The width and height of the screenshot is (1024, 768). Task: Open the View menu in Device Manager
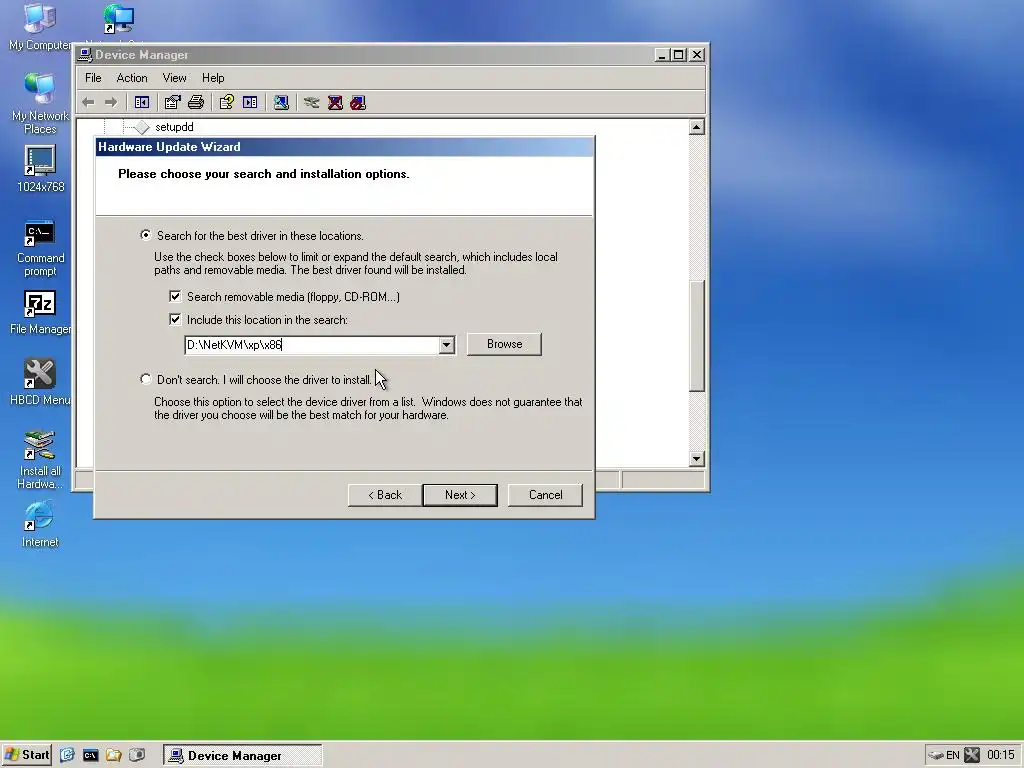click(x=174, y=78)
